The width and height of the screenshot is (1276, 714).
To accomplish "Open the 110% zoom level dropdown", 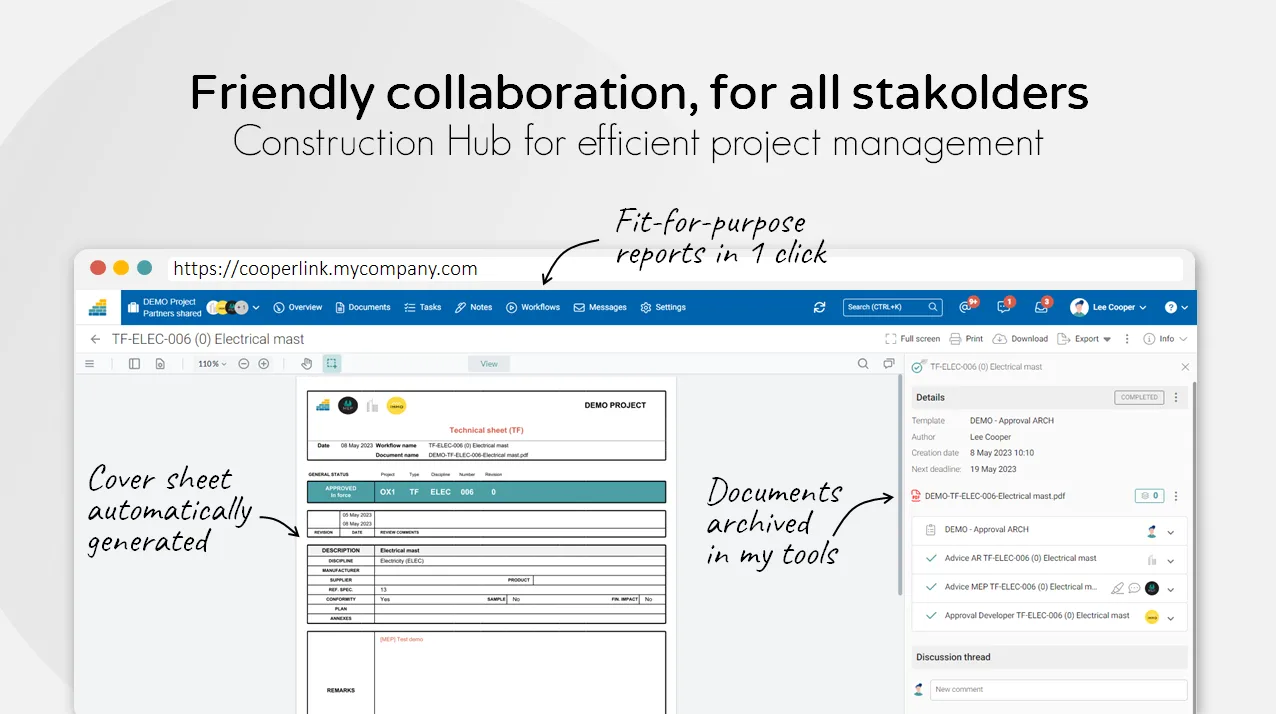I will 211,364.
